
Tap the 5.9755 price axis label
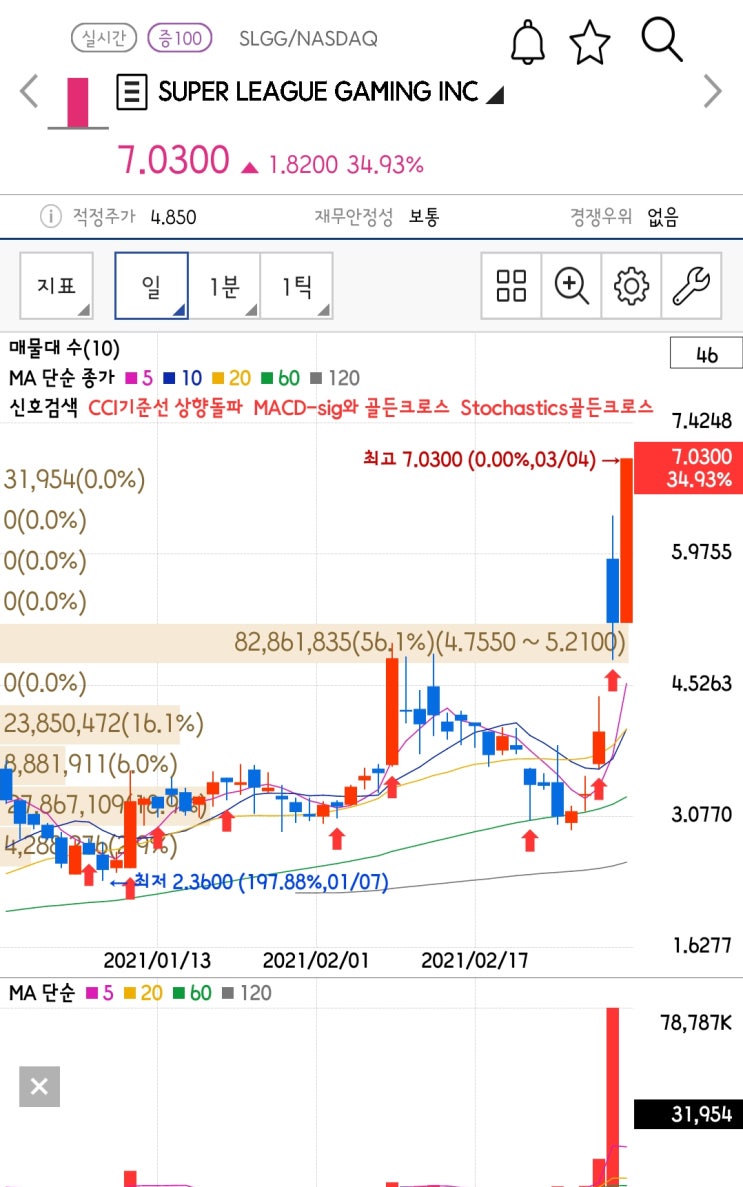coord(701,551)
